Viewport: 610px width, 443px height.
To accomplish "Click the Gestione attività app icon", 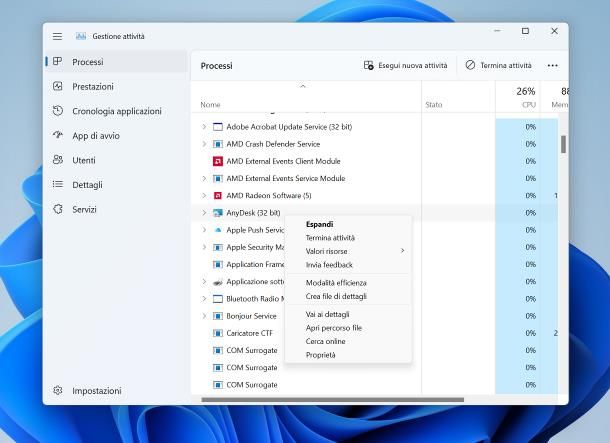I will click(x=81, y=36).
